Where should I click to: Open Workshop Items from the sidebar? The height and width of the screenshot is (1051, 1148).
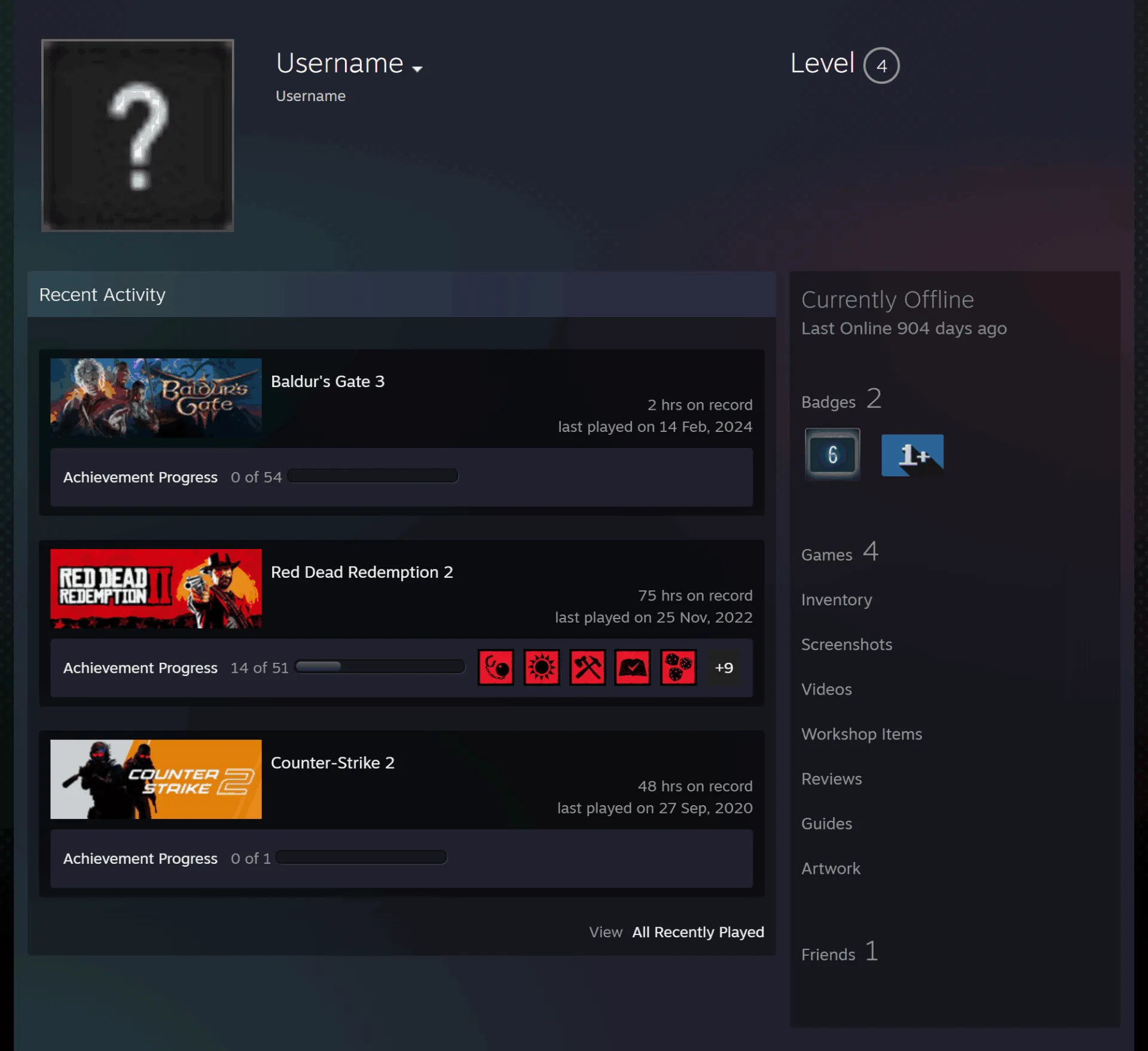coord(862,734)
